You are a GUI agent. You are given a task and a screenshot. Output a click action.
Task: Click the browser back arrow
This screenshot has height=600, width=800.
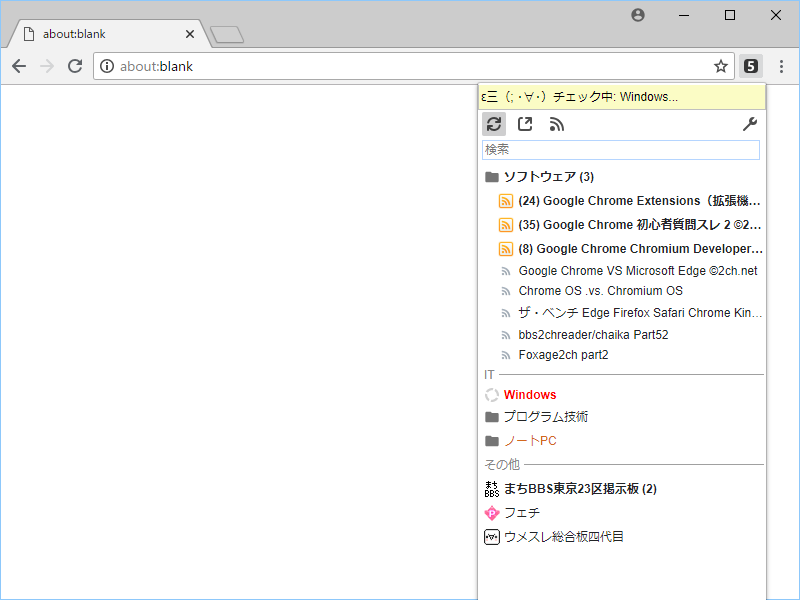pos(19,66)
